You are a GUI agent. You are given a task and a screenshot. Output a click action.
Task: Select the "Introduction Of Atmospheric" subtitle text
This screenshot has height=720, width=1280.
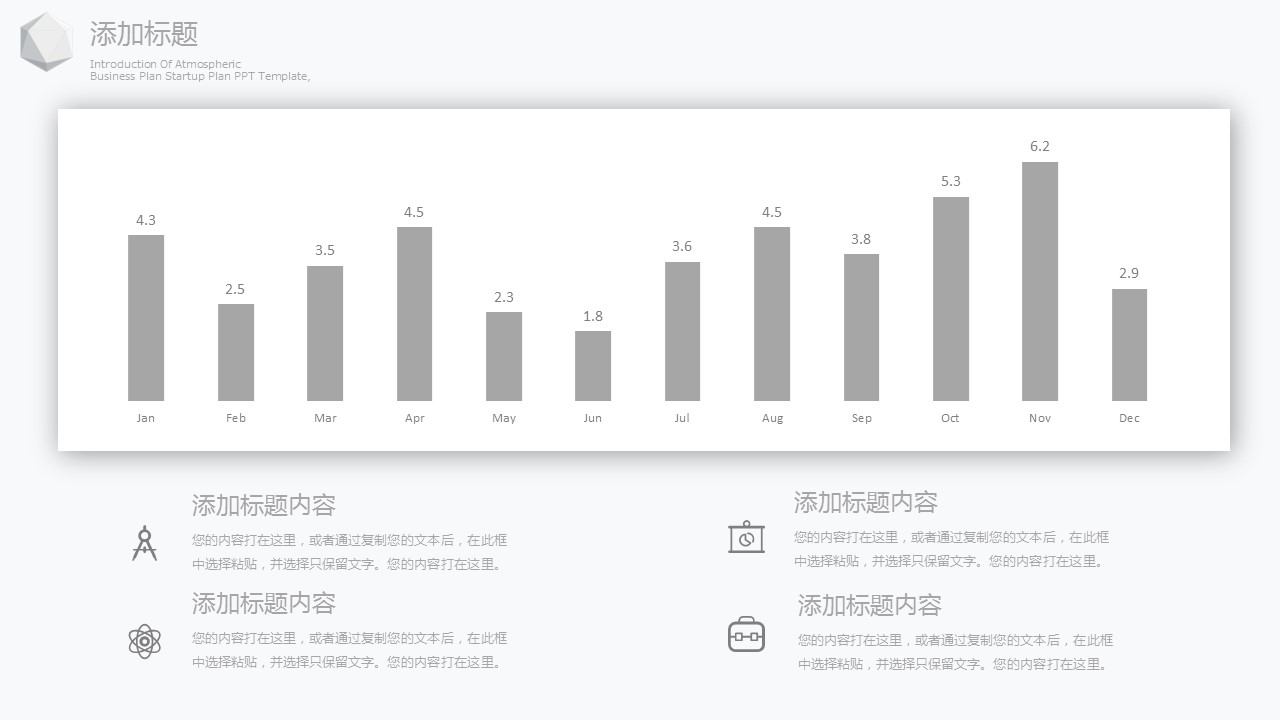point(166,64)
